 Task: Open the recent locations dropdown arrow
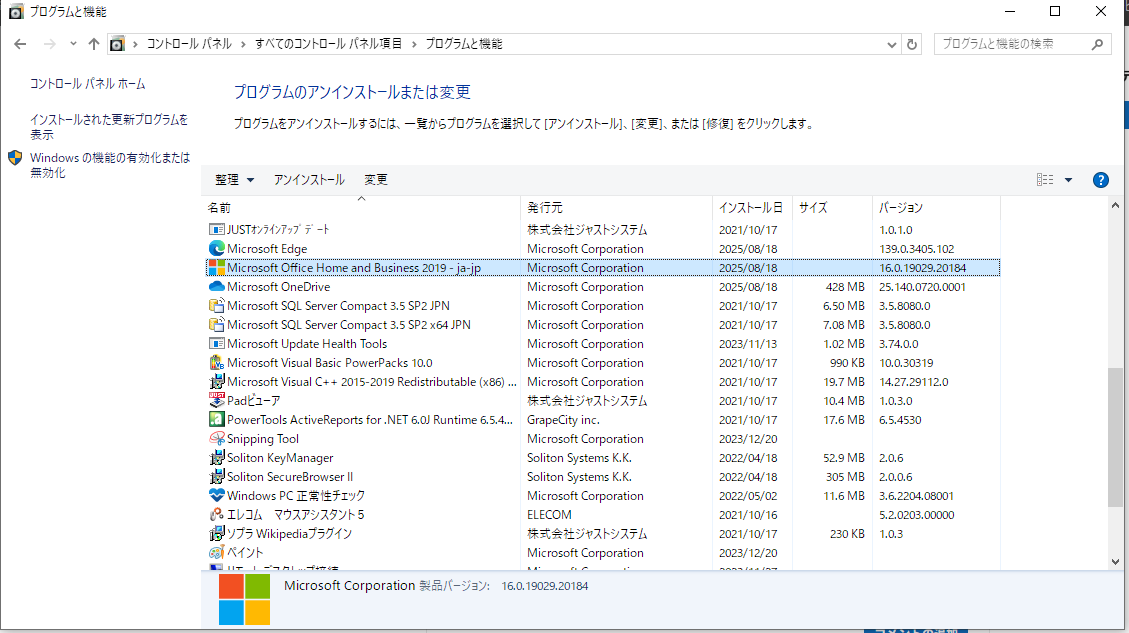pos(73,44)
